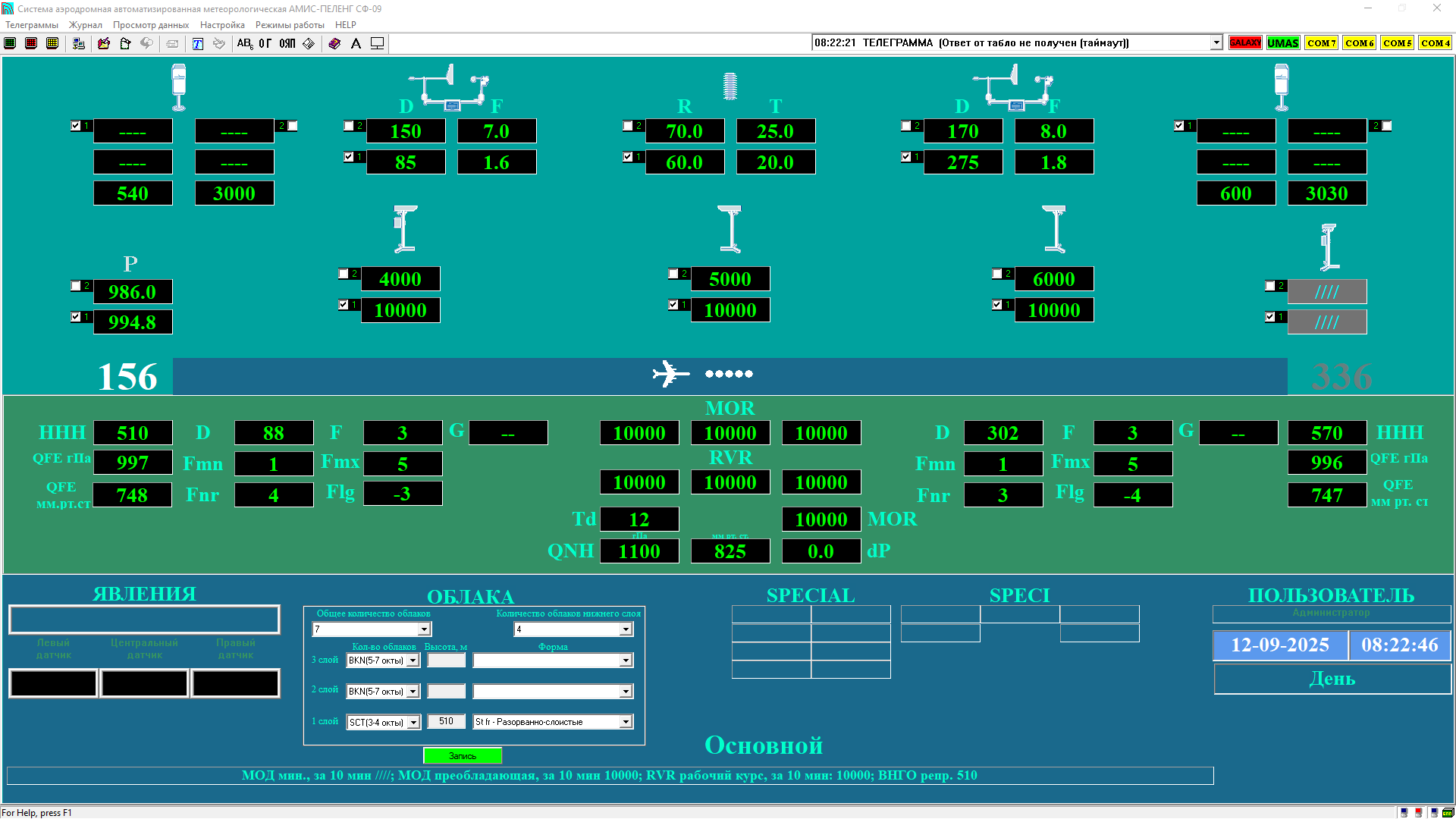Click the notepad with pencil toolbar icon

[x=104, y=43]
